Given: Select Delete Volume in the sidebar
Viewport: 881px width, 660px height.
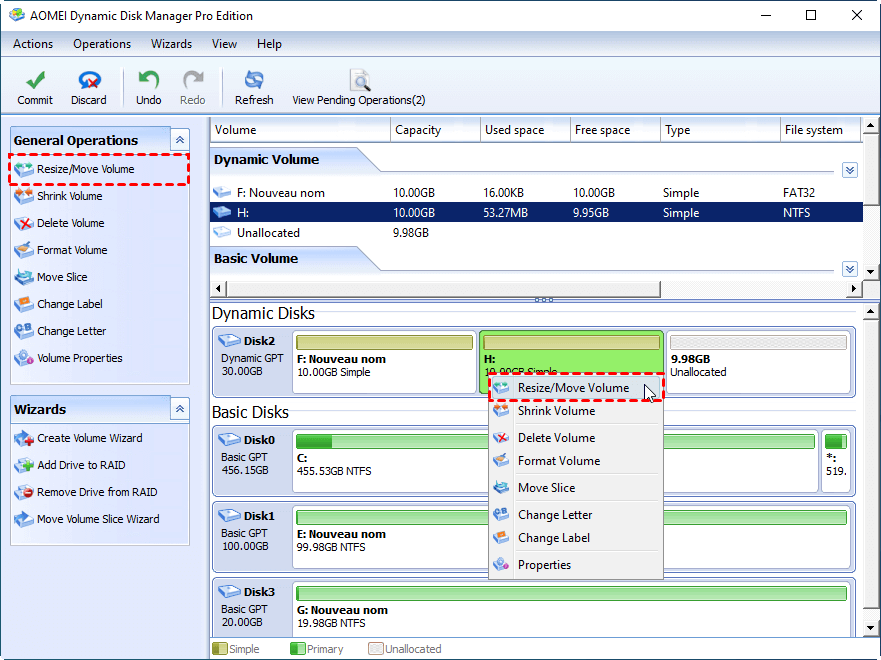Looking at the screenshot, I should (x=60, y=223).
